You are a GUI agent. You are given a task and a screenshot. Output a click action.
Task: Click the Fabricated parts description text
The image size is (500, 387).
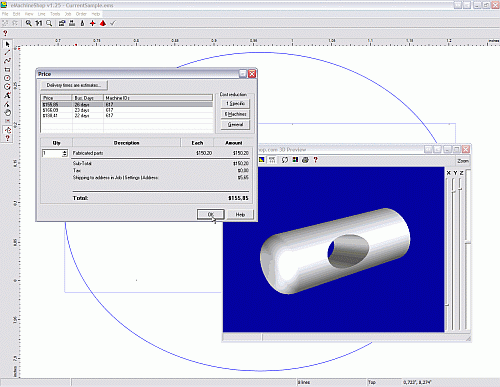(88, 153)
